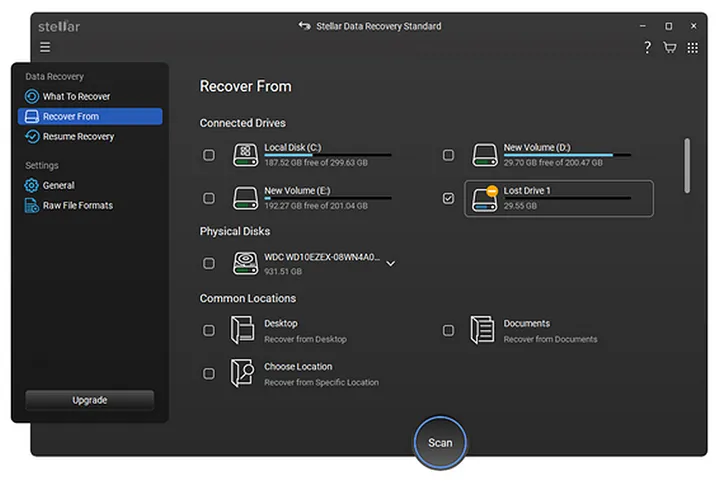This screenshot has width=720, height=481.
Task: Click the Upgrade button
Action: 90,400
